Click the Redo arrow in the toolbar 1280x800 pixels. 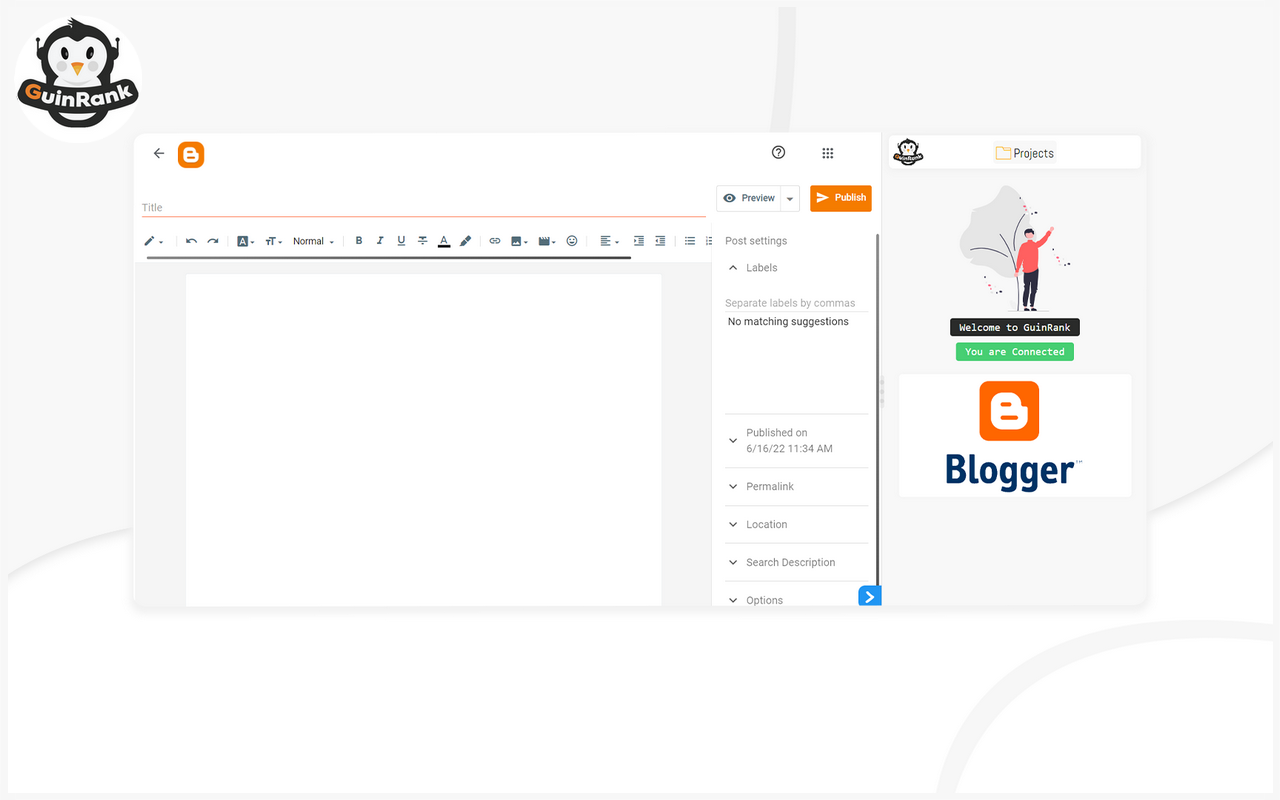coord(213,241)
